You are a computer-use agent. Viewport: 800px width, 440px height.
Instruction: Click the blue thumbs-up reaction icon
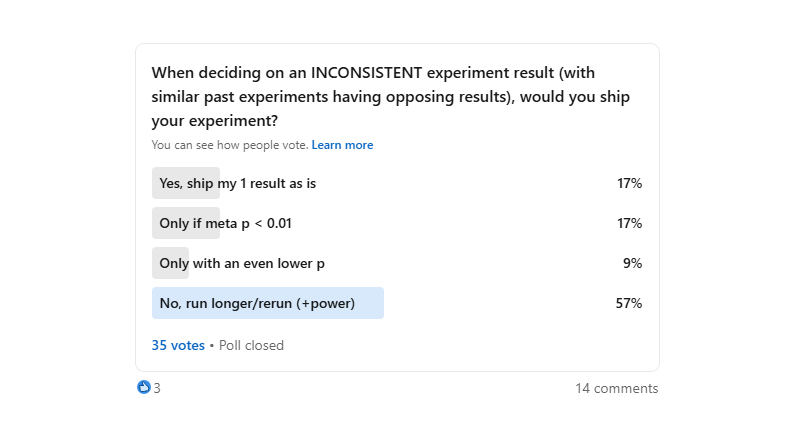[x=144, y=388]
